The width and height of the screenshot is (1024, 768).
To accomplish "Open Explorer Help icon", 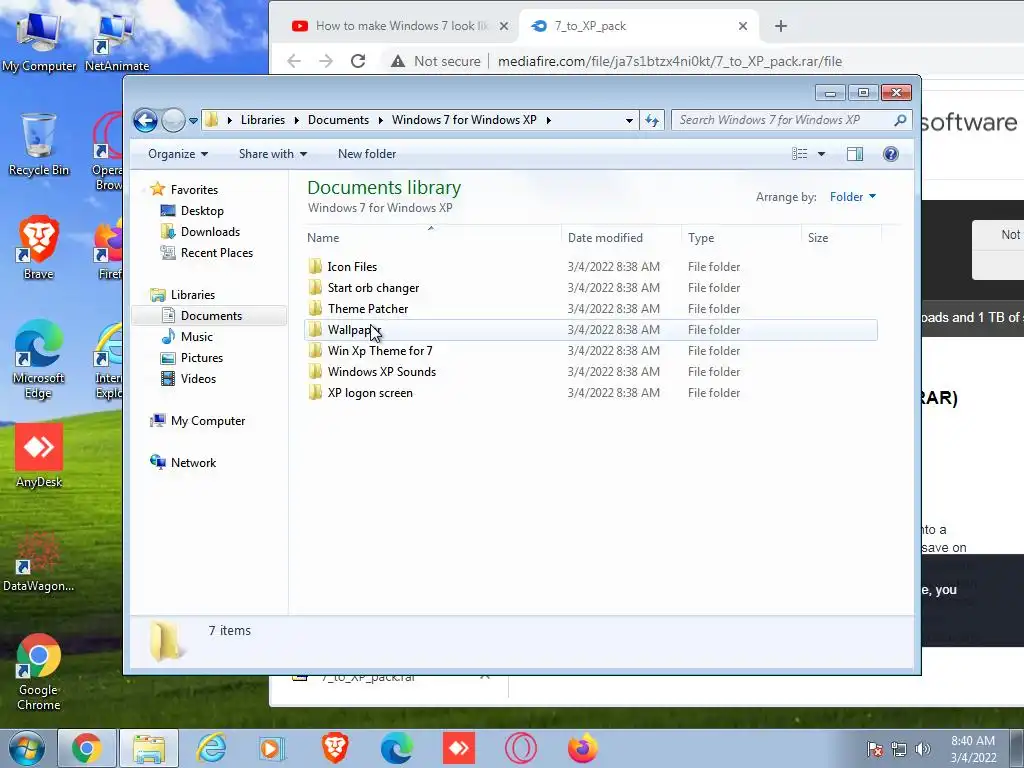I will click(x=891, y=154).
